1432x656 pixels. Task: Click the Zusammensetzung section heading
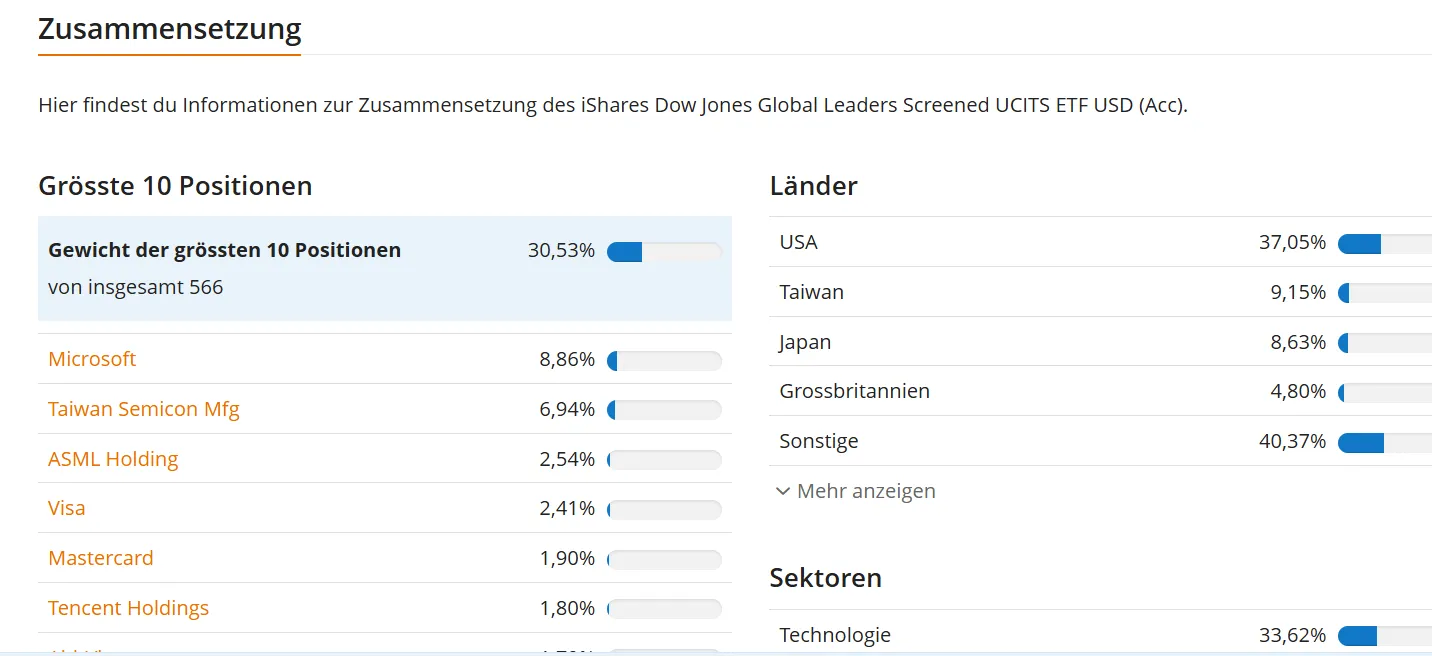pos(170,29)
